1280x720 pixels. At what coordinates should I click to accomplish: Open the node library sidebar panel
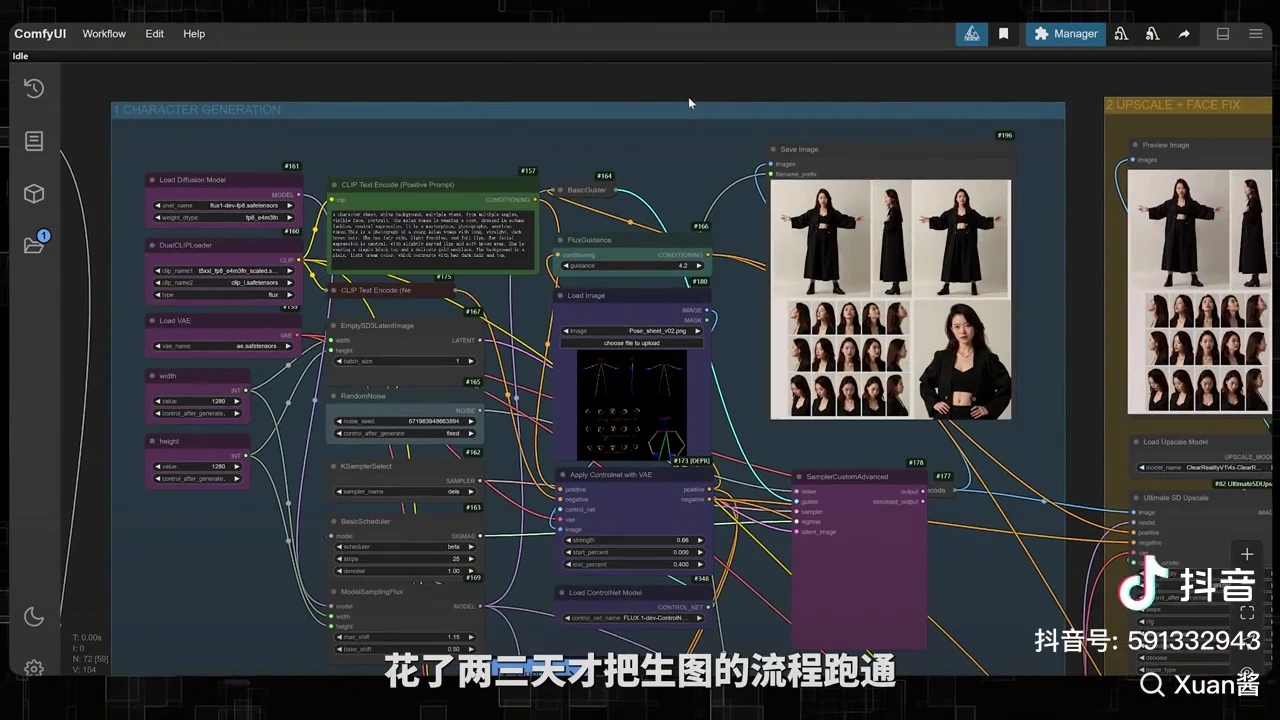pyautogui.click(x=34, y=141)
